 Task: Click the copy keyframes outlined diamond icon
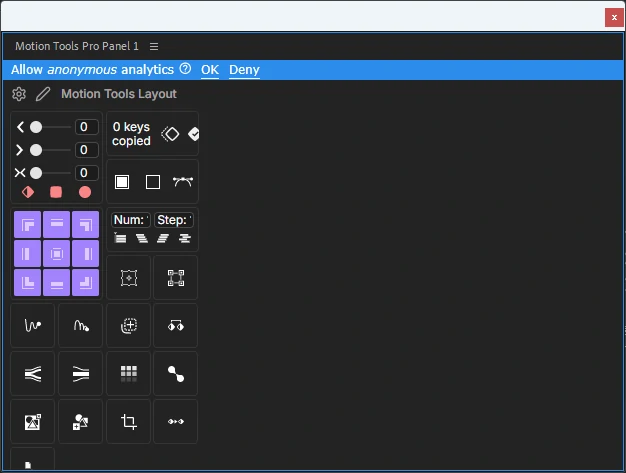coord(170,134)
